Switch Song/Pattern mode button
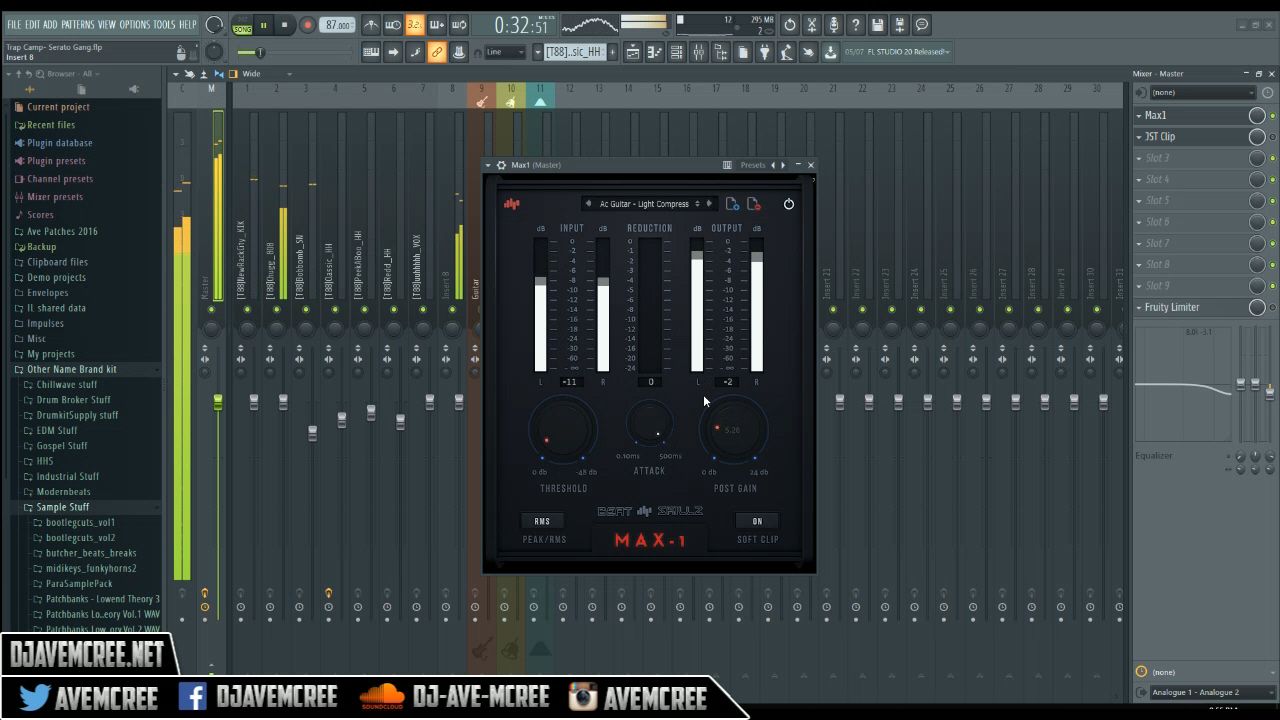Viewport: 1280px width, 720px height. pos(242,26)
